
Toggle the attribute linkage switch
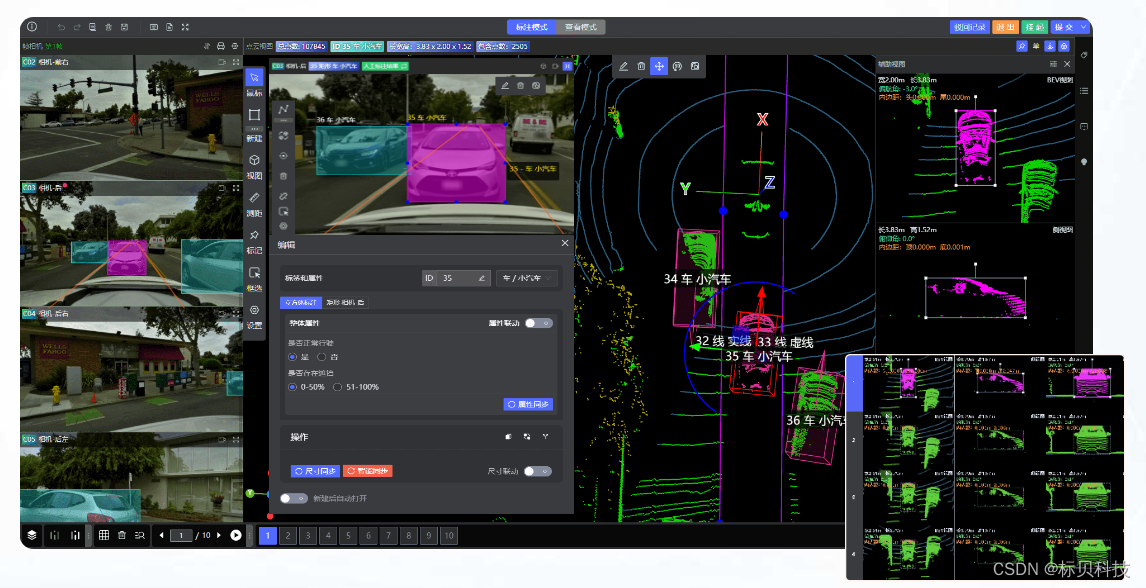(539, 323)
